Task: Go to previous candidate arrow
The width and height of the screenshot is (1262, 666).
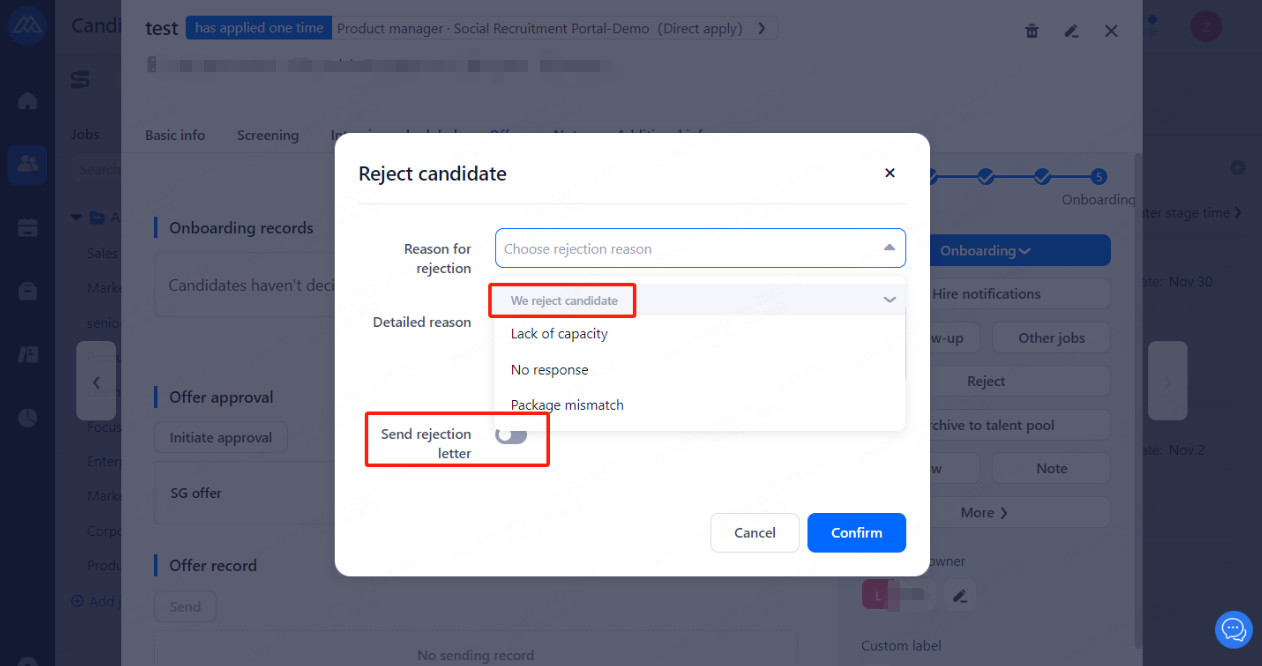Action: pos(96,381)
